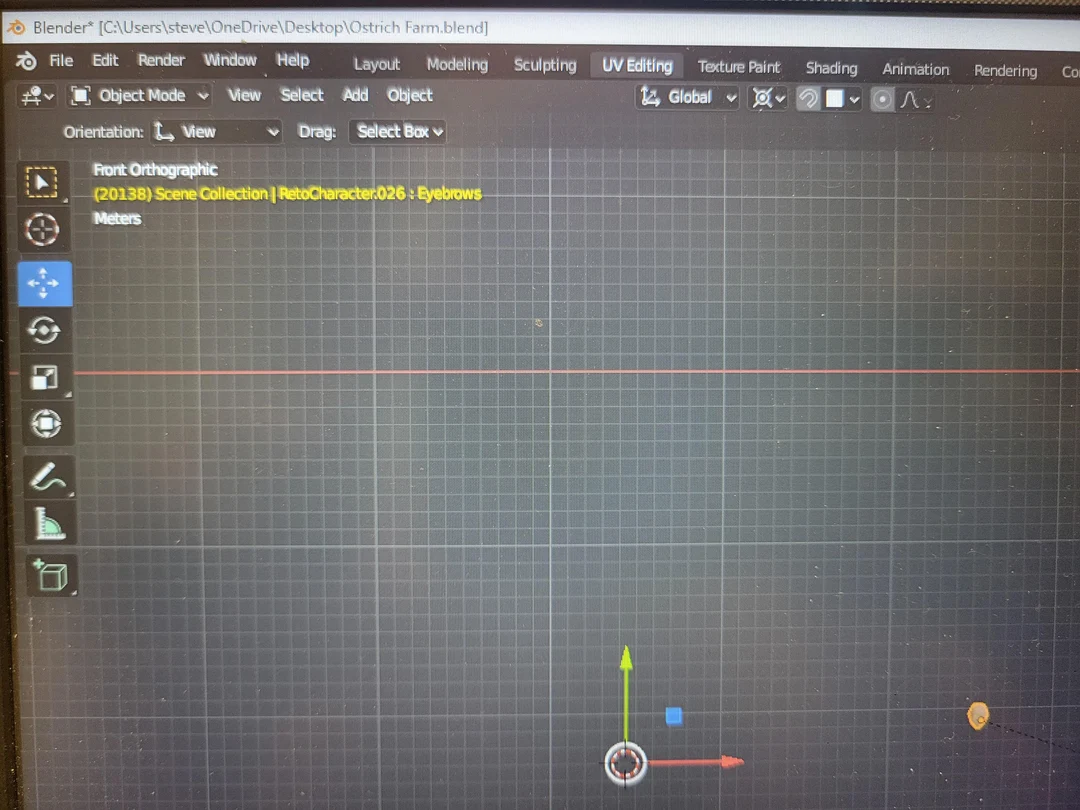Toggle proportional editing
This screenshot has height=810, width=1080.
[881, 98]
